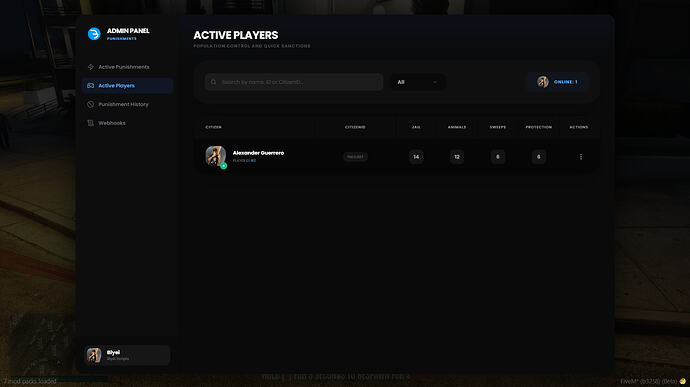Open Webhooks sidebar entry
This screenshot has width=690, height=387.
127,123
